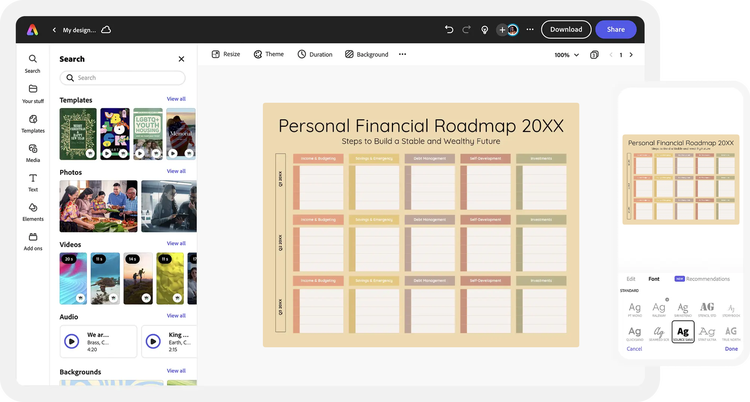Open the Search panel in sidebar
This screenshot has width=750, height=402.
point(33,63)
